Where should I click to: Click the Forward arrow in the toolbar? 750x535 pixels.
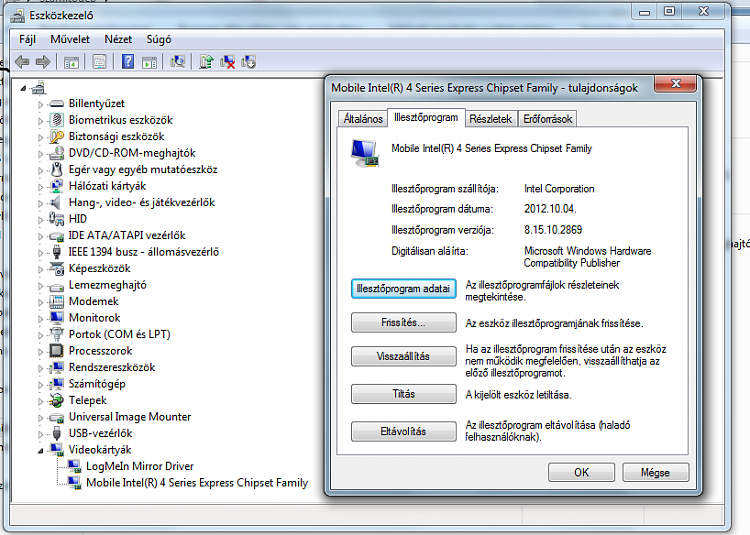[x=43, y=62]
